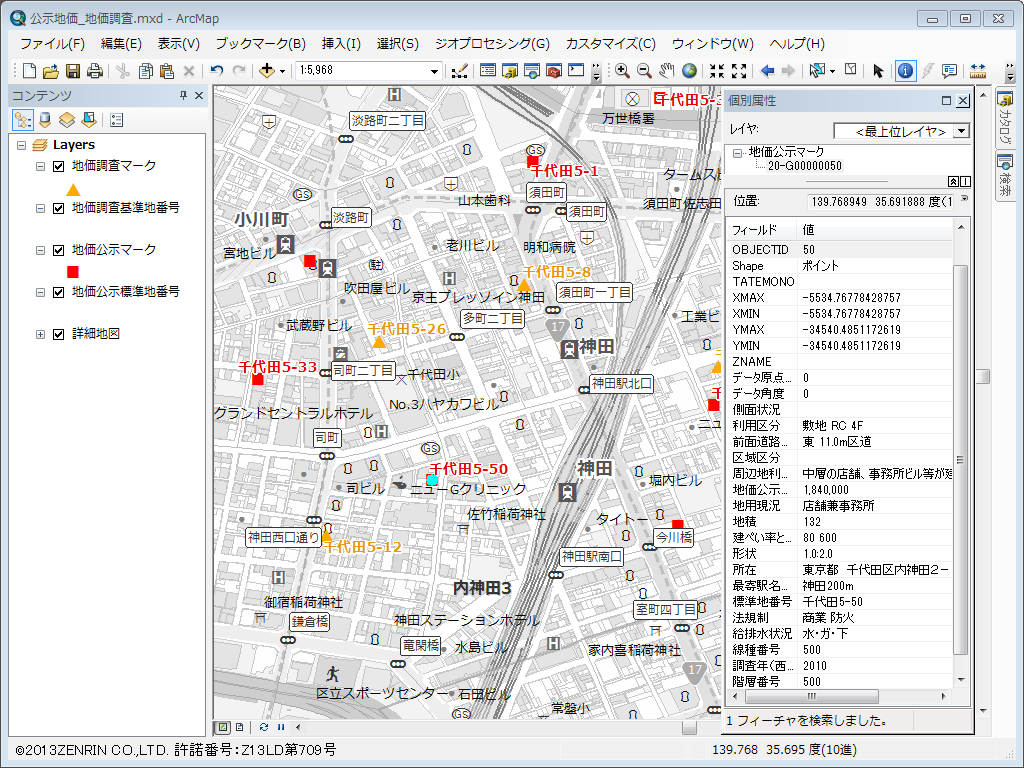This screenshot has width=1024, height=768.
Task: Activate the Identify tool
Action: point(905,71)
